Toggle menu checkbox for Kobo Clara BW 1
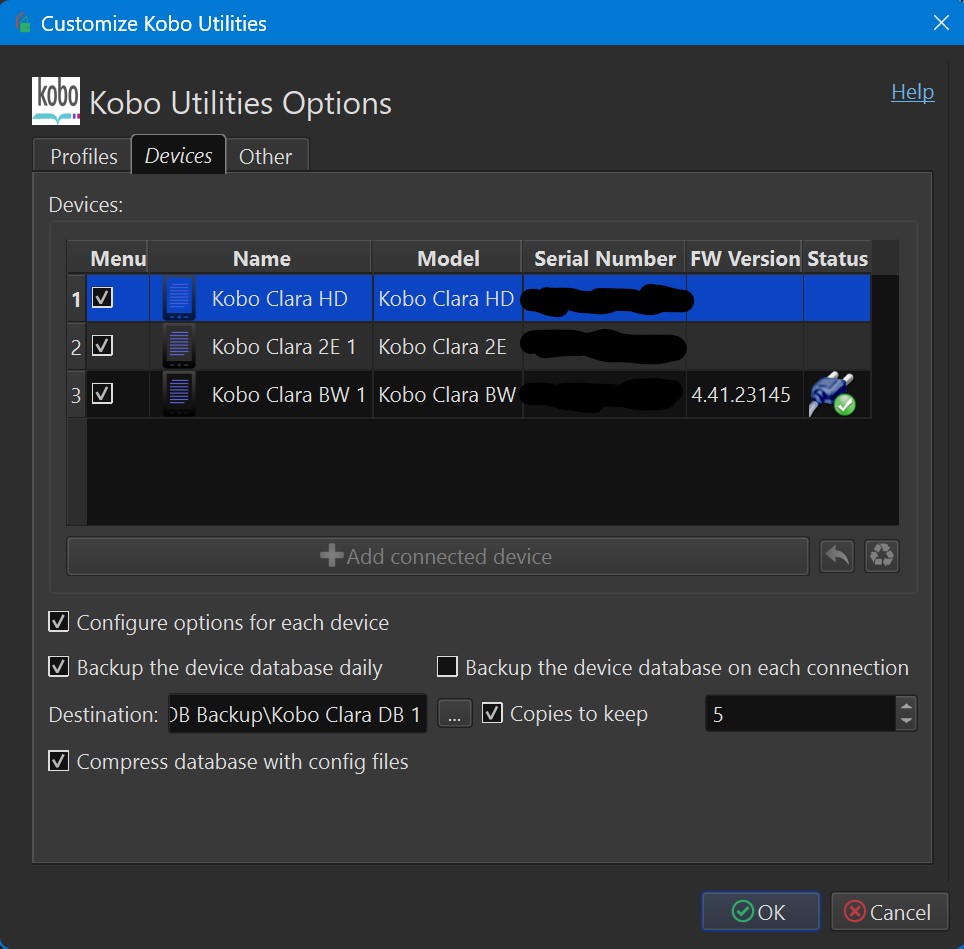 point(102,393)
